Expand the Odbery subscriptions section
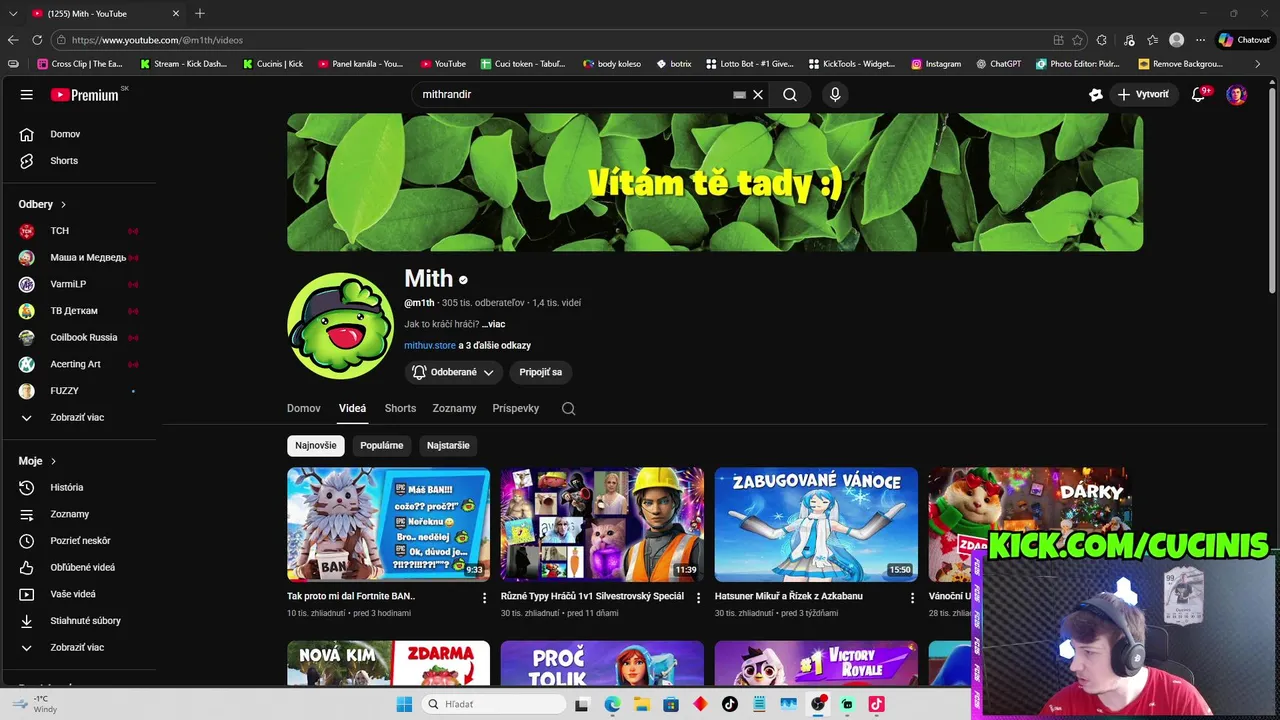 (x=42, y=204)
